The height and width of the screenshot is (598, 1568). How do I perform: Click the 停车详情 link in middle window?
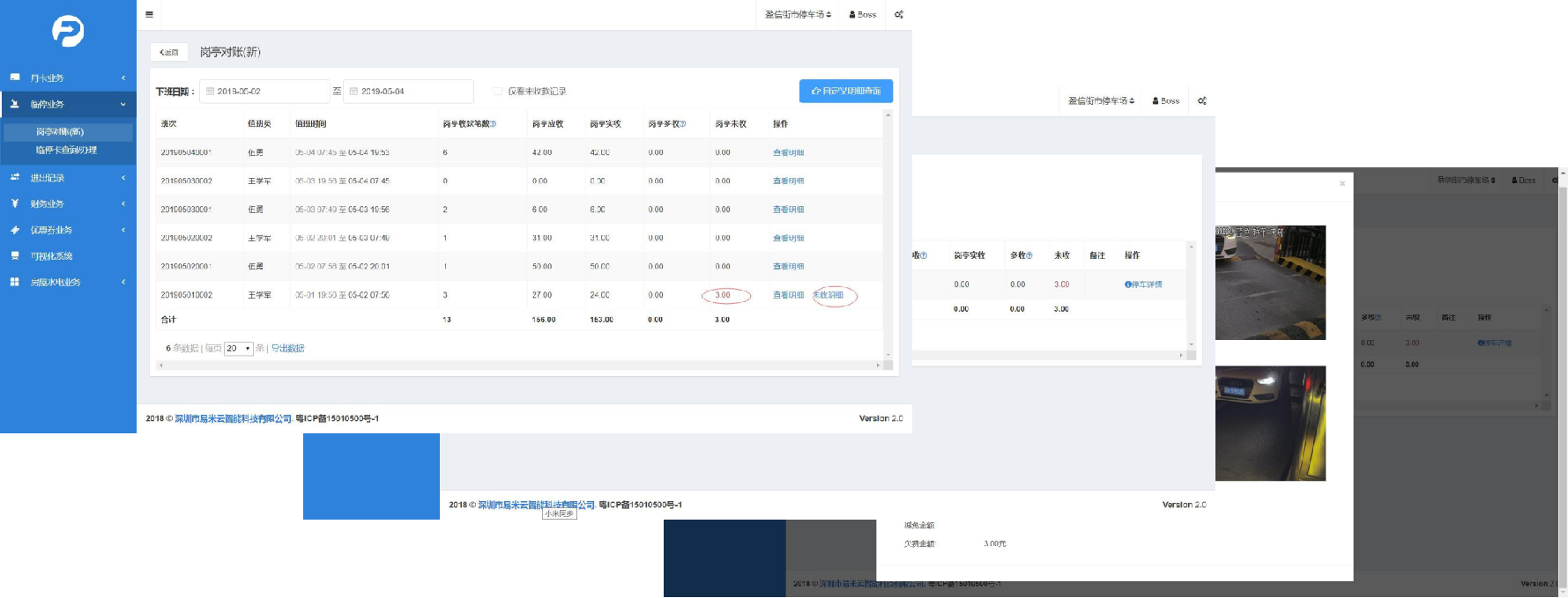pyautogui.click(x=1143, y=284)
